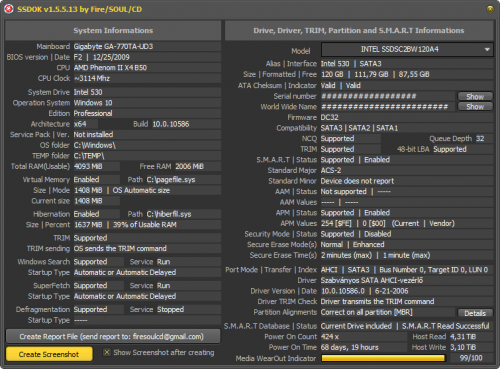500x369 pixels.
Task: Select Windows Search Service value Run
Action: click(x=163, y=262)
